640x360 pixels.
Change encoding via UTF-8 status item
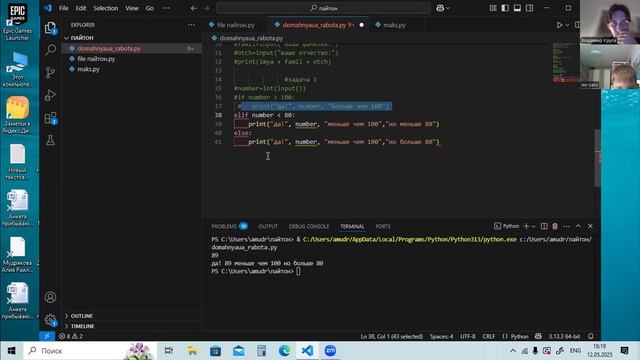[x=468, y=336]
